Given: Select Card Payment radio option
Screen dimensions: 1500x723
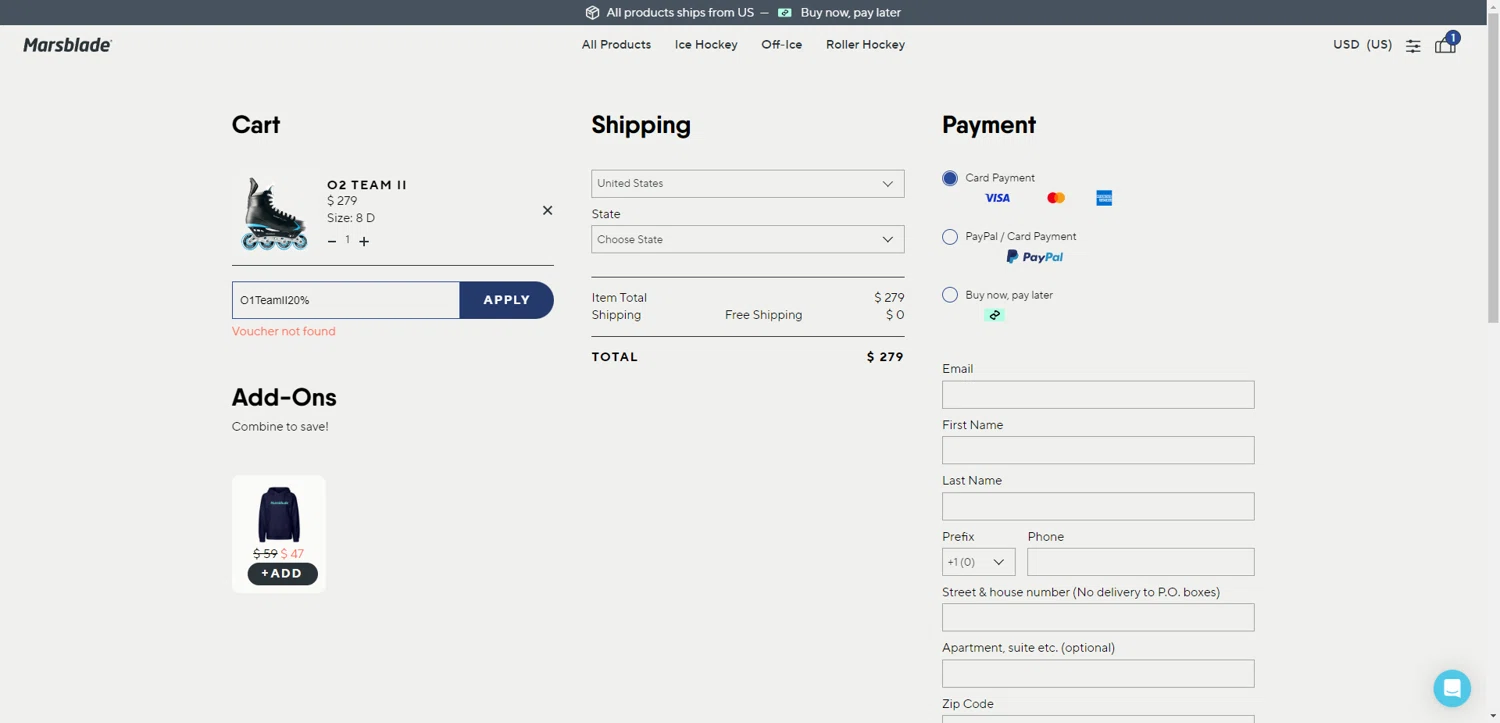Looking at the screenshot, I should coord(950,178).
